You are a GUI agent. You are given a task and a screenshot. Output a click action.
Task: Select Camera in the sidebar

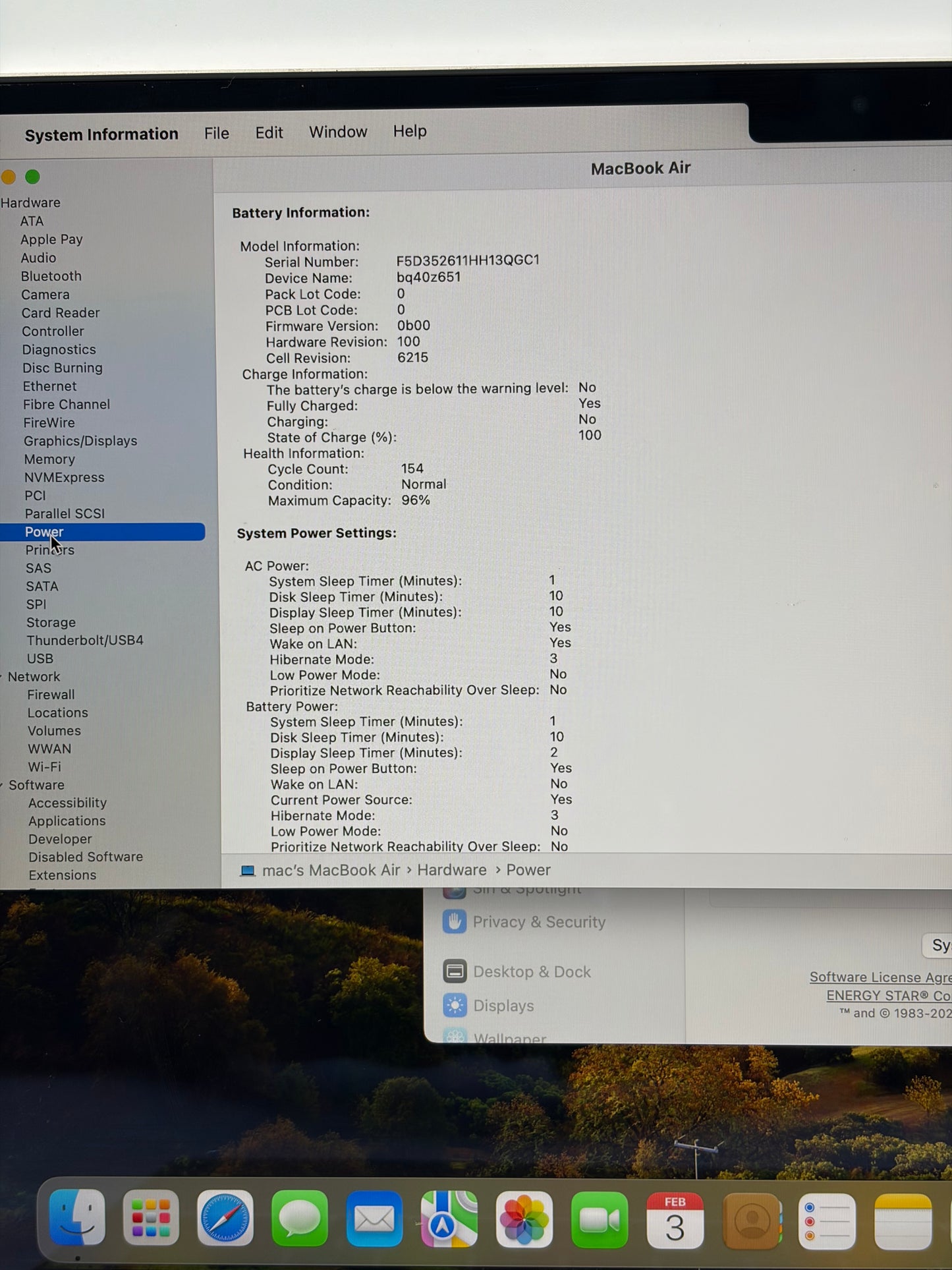click(x=45, y=295)
